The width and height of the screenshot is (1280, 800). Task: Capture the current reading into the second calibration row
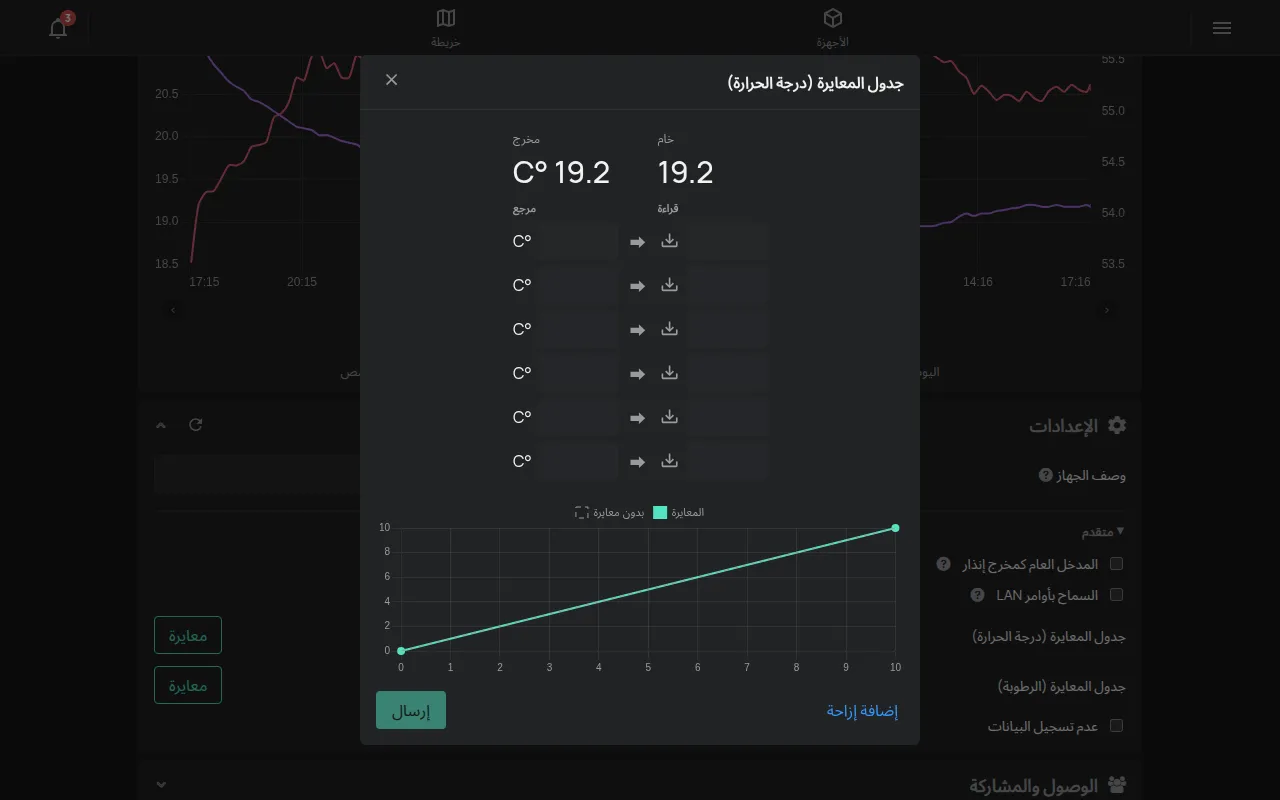[x=670, y=285]
